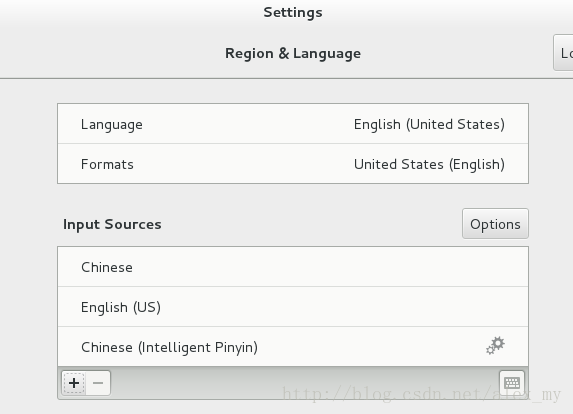Open the Formats setting row
The image size is (573, 414).
(x=293, y=164)
